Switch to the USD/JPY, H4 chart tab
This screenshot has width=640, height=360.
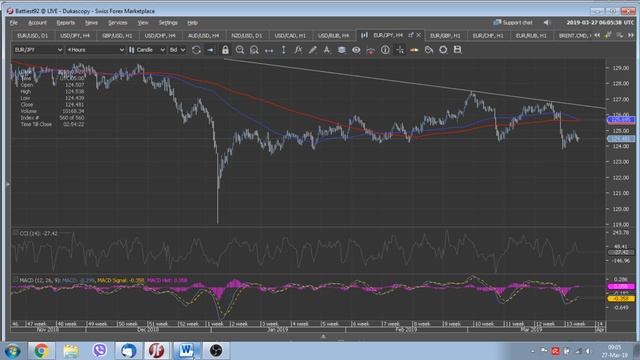pyautogui.click(x=75, y=36)
